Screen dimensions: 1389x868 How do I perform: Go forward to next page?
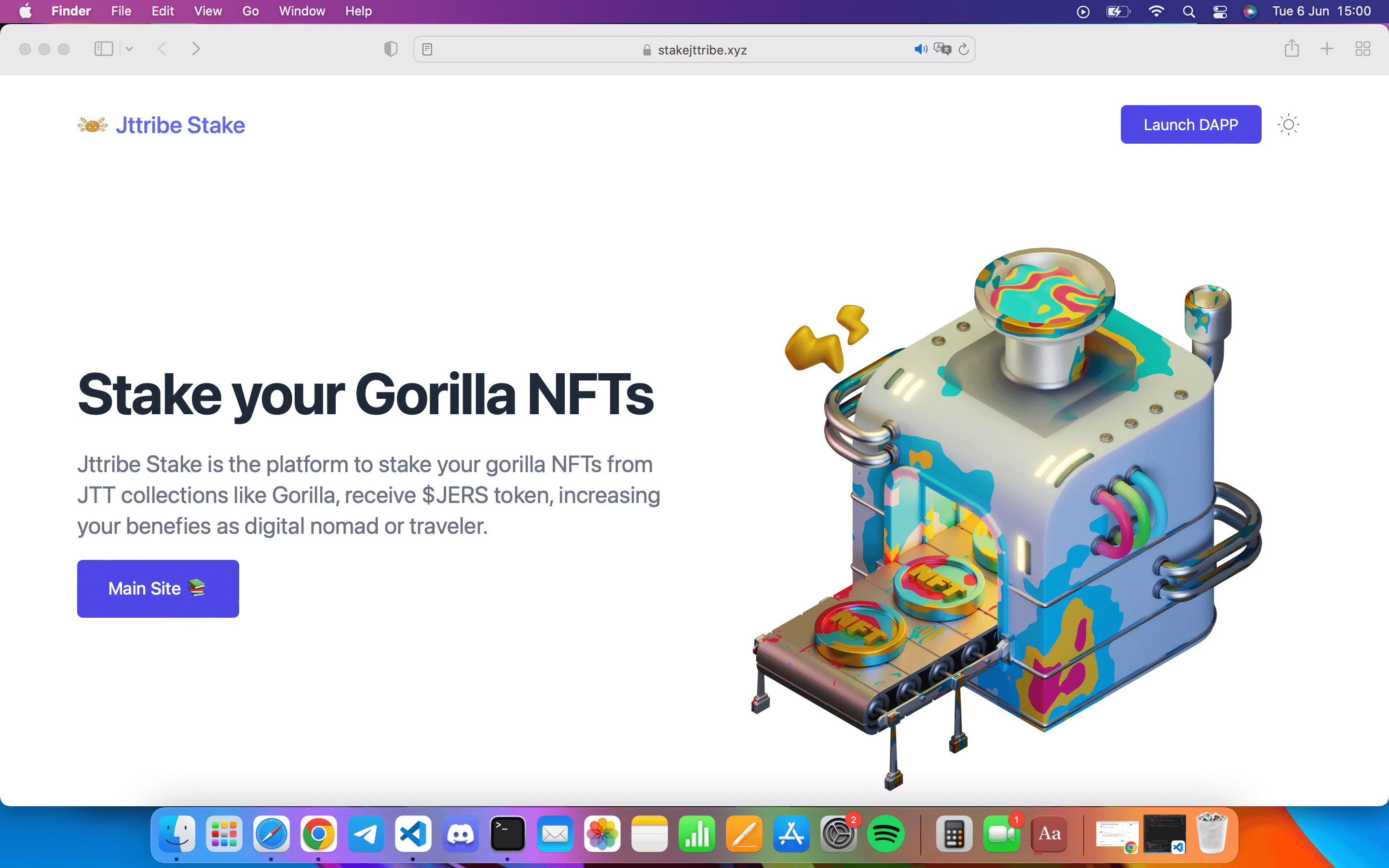coord(196,49)
